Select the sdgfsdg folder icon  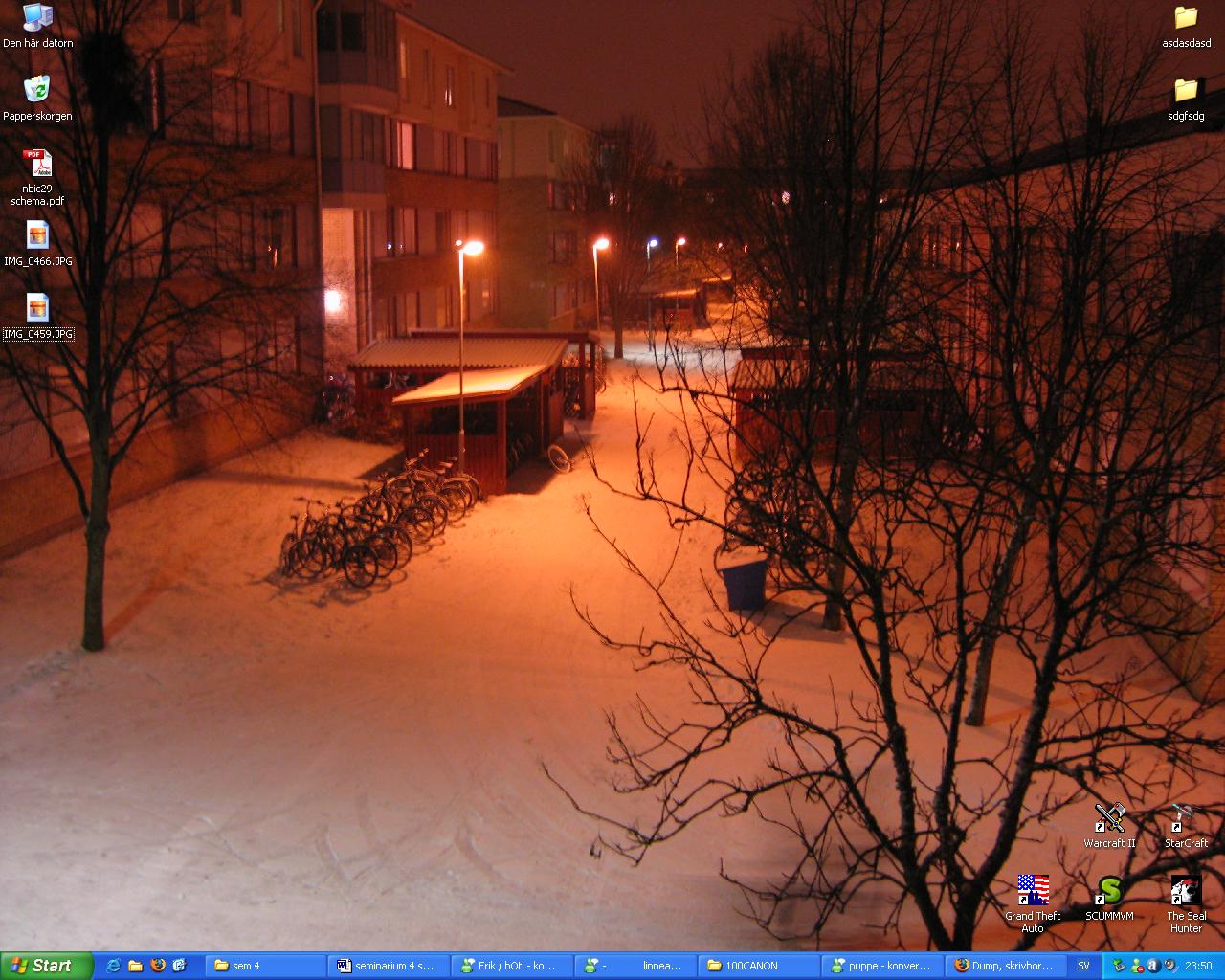click(x=1186, y=91)
